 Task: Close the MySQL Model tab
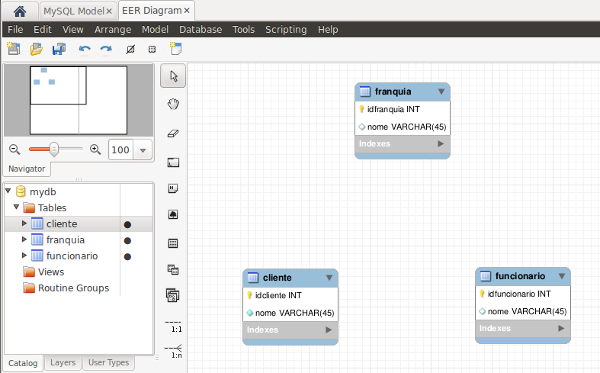109,11
